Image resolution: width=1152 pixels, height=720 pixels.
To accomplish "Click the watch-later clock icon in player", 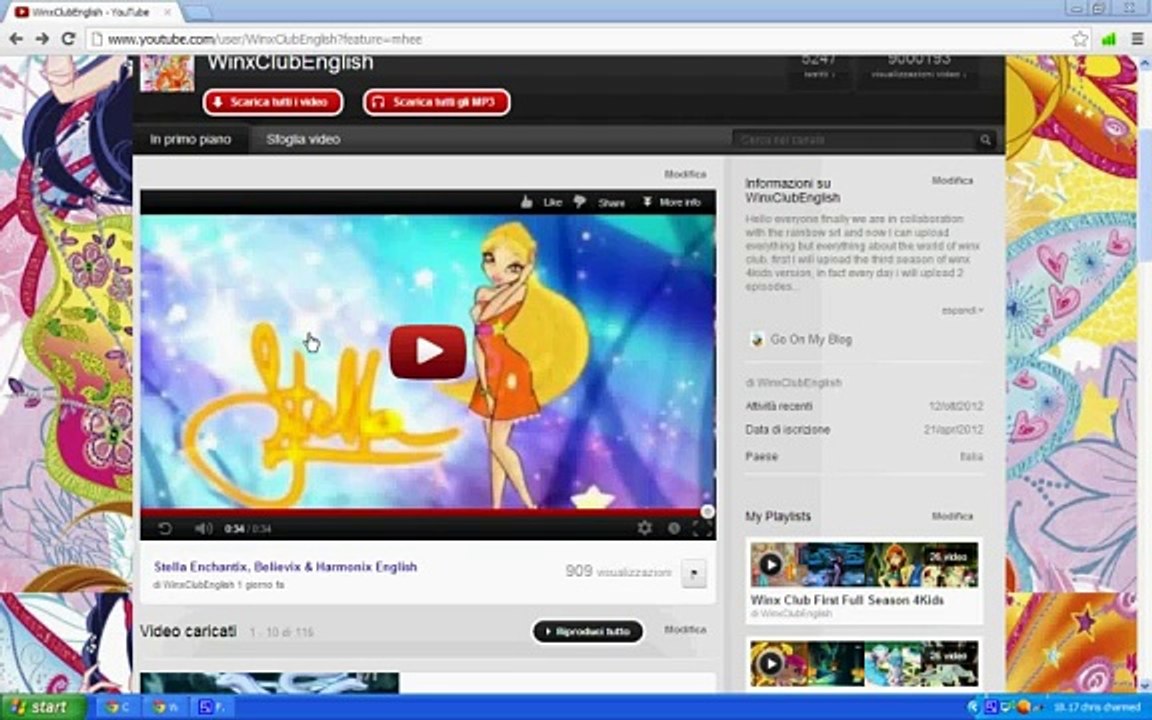I will [673, 528].
